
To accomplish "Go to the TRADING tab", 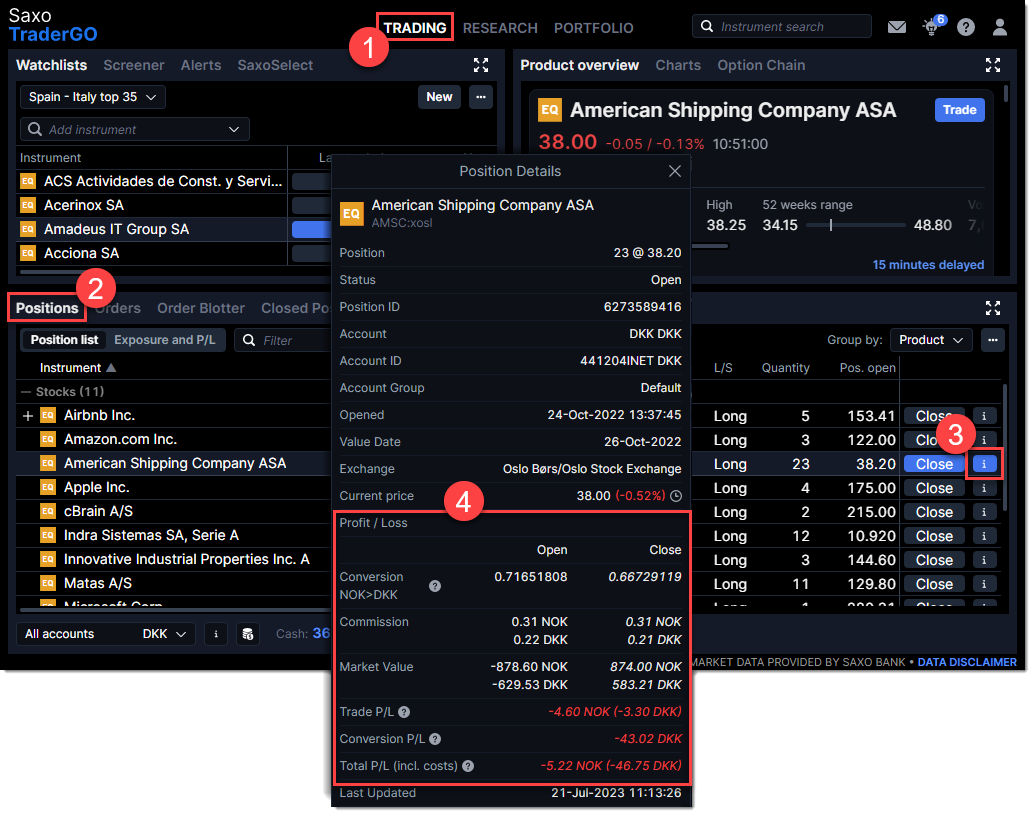I will pyautogui.click(x=415, y=28).
